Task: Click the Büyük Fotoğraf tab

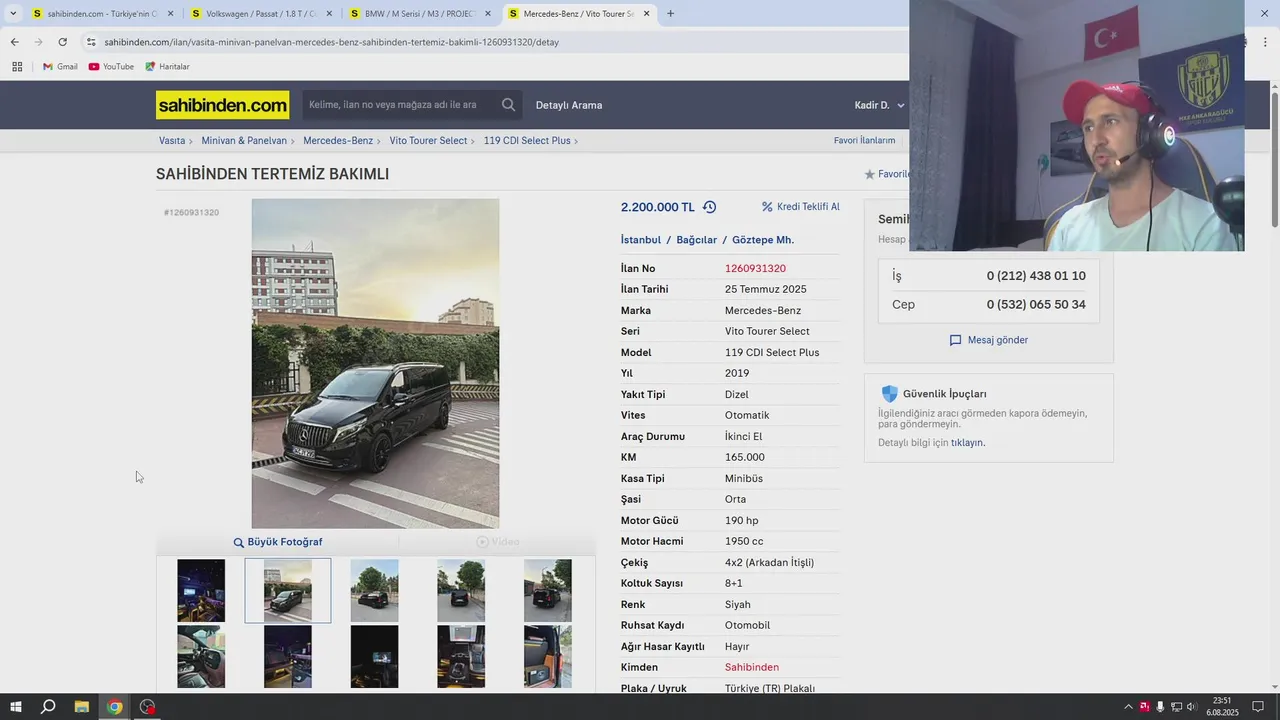Action: click(277, 542)
